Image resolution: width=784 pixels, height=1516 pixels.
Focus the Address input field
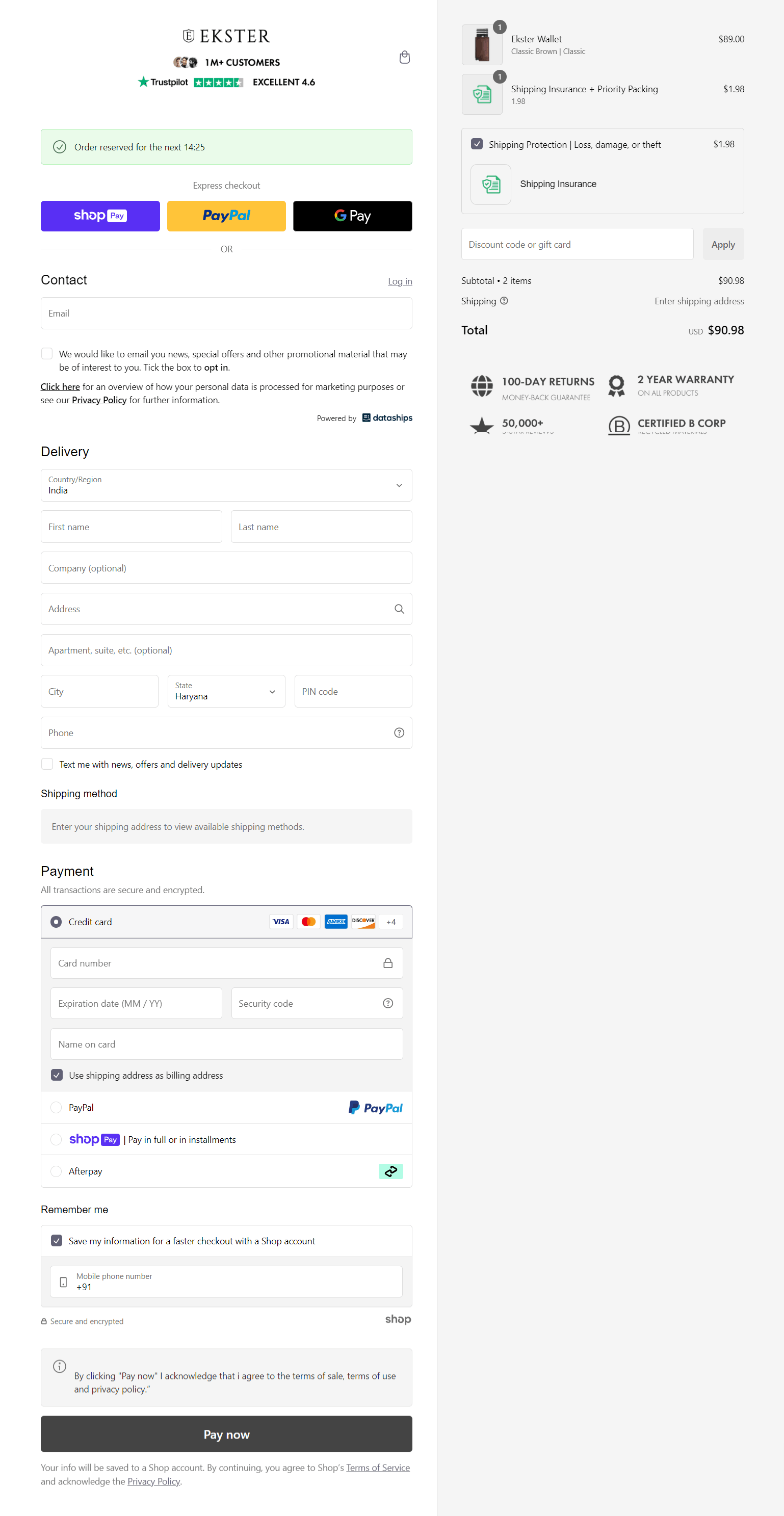click(226, 609)
